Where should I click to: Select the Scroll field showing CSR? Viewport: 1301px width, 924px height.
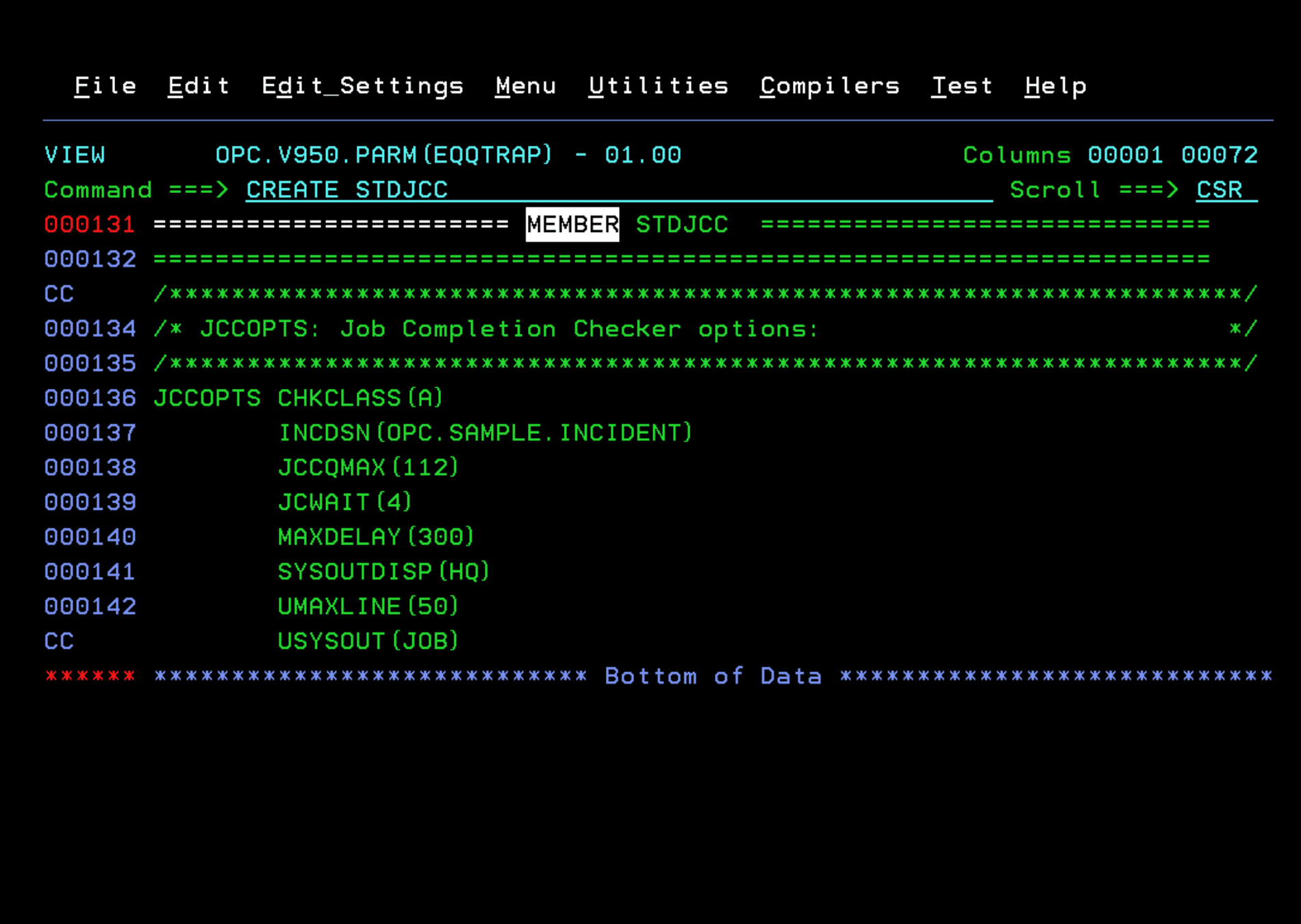tap(1220, 190)
